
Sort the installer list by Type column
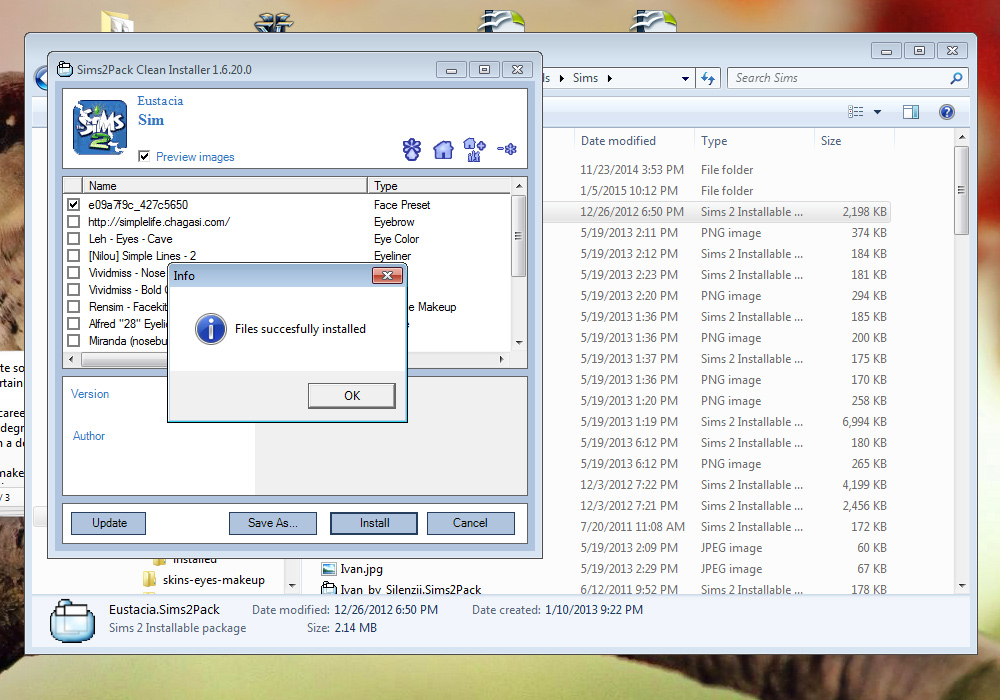point(439,186)
